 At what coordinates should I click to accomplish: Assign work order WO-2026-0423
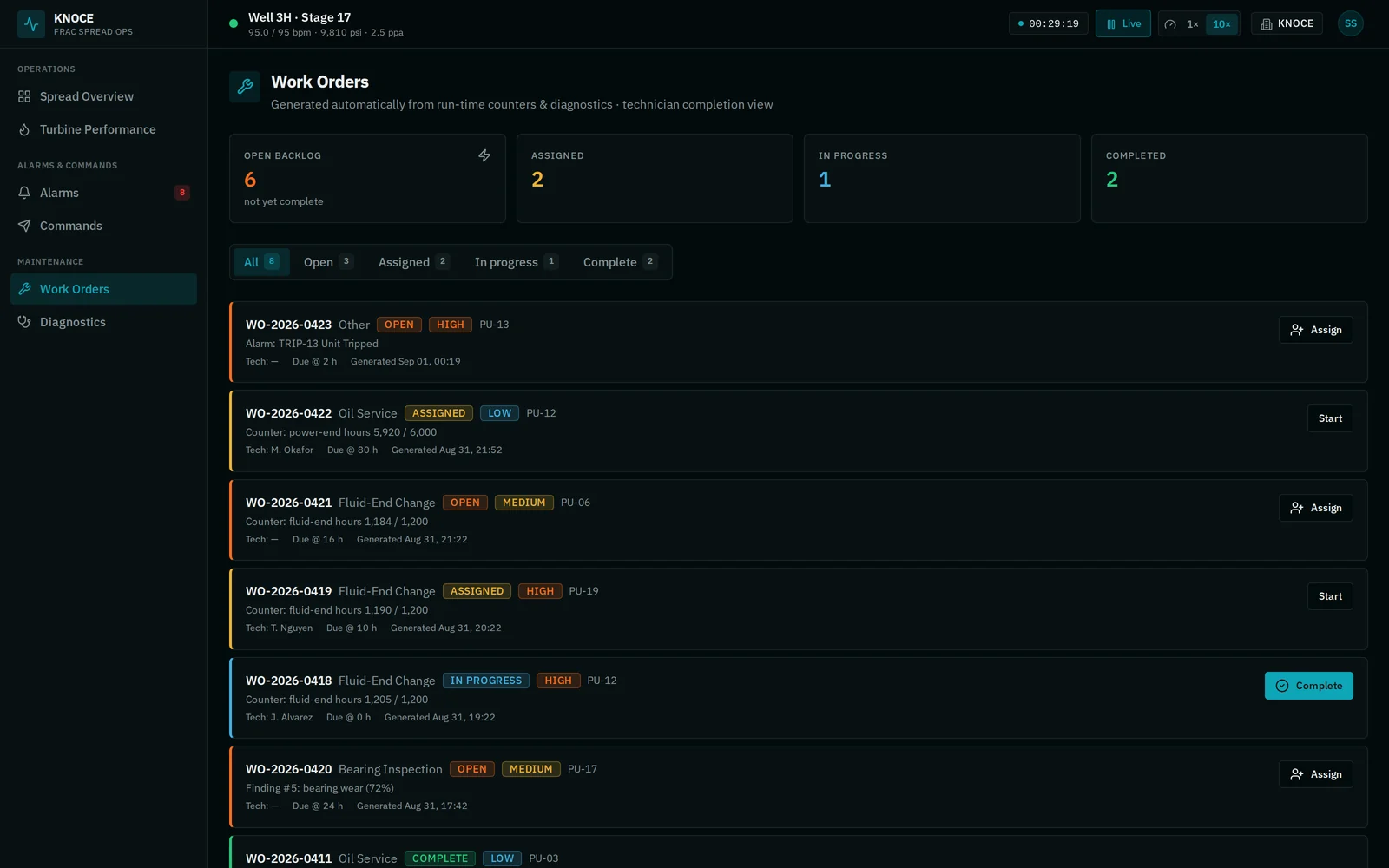pyautogui.click(x=1315, y=330)
